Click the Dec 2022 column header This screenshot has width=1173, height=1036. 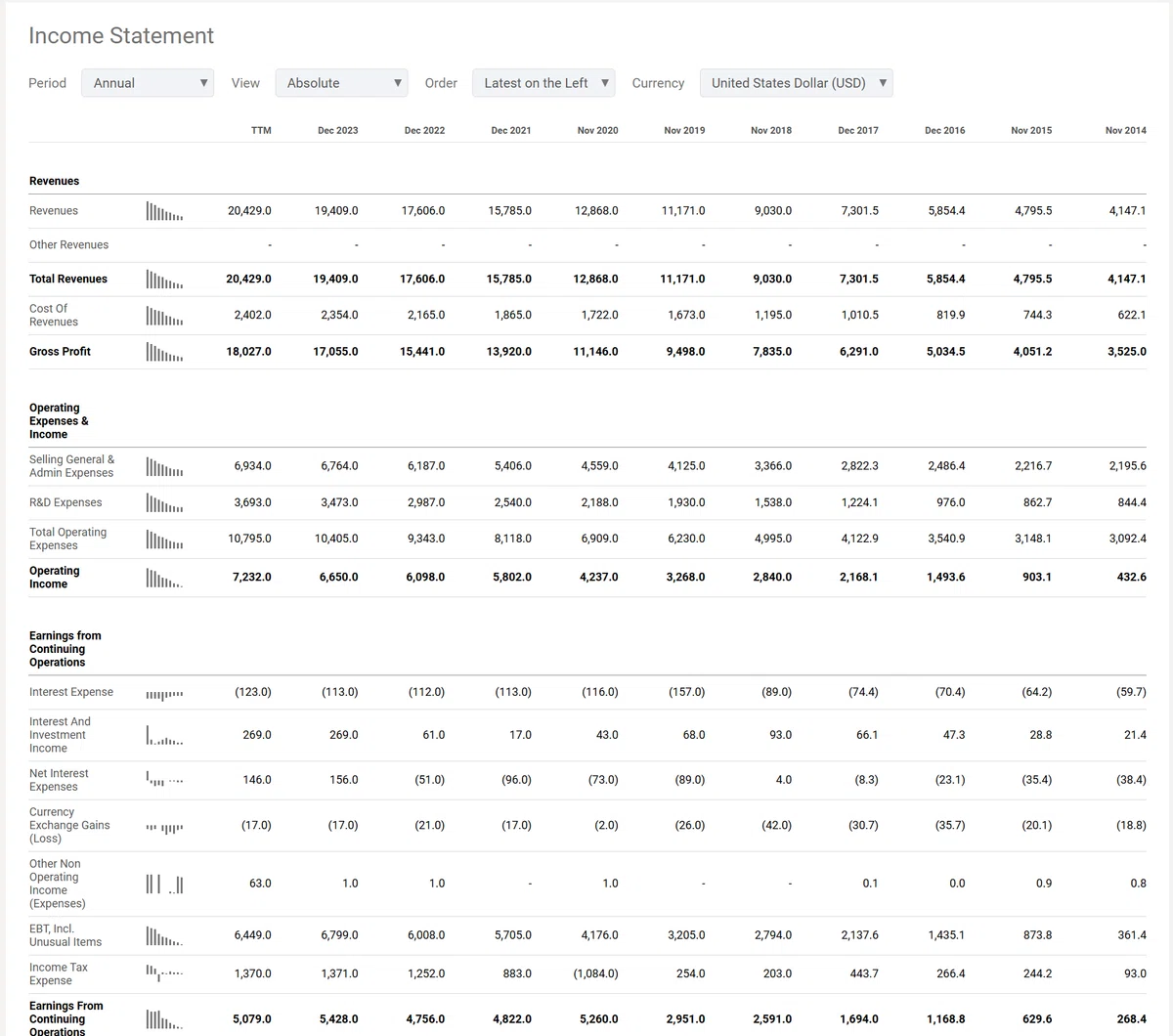(x=424, y=130)
